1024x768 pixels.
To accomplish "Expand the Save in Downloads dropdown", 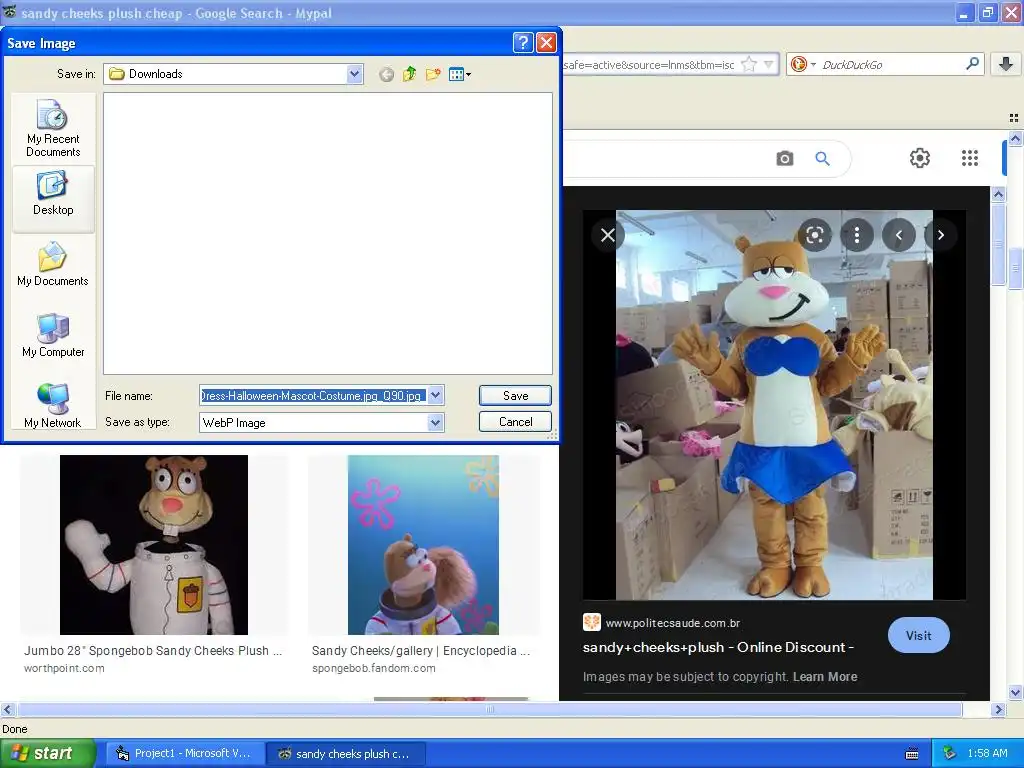I will click(x=354, y=74).
